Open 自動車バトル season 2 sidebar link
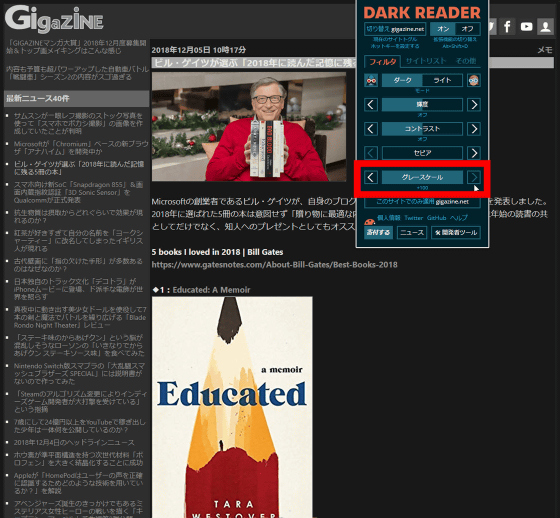Viewport: 560px width, 518px height. [77, 73]
